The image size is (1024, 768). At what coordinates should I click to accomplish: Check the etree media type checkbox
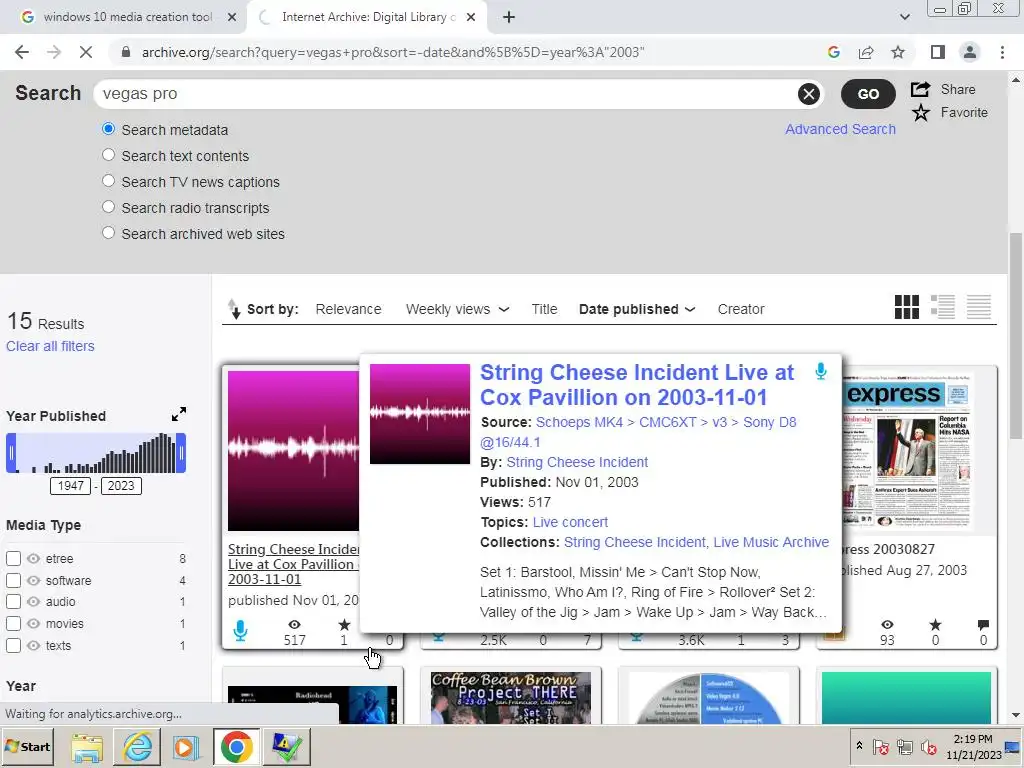click(x=13, y=559)
